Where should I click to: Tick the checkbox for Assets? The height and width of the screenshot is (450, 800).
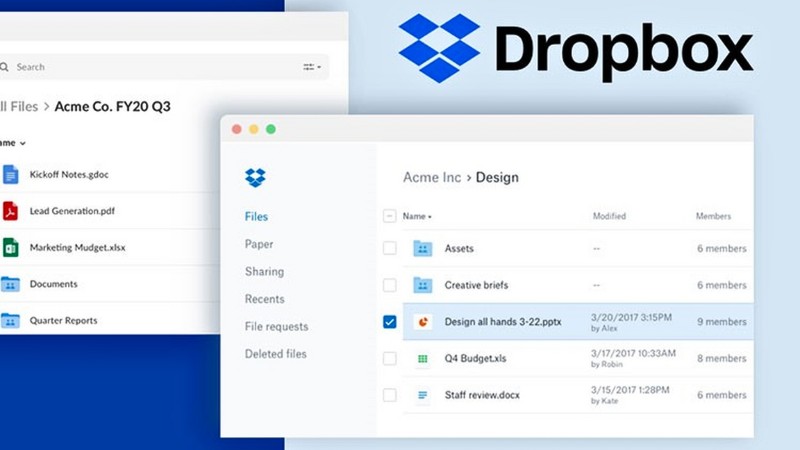pos(389,248)
